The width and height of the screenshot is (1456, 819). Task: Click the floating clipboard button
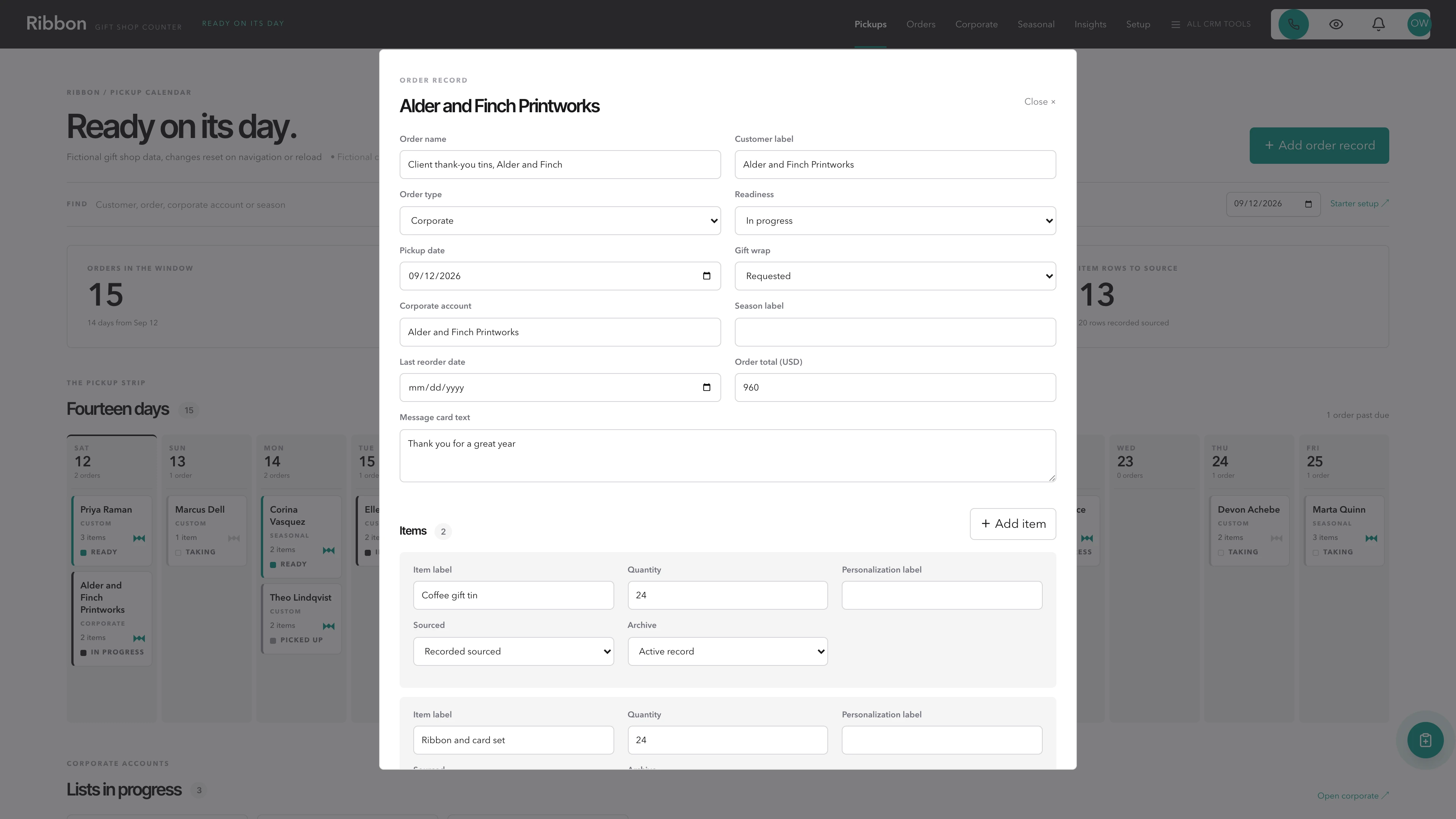pos(1425,740)
